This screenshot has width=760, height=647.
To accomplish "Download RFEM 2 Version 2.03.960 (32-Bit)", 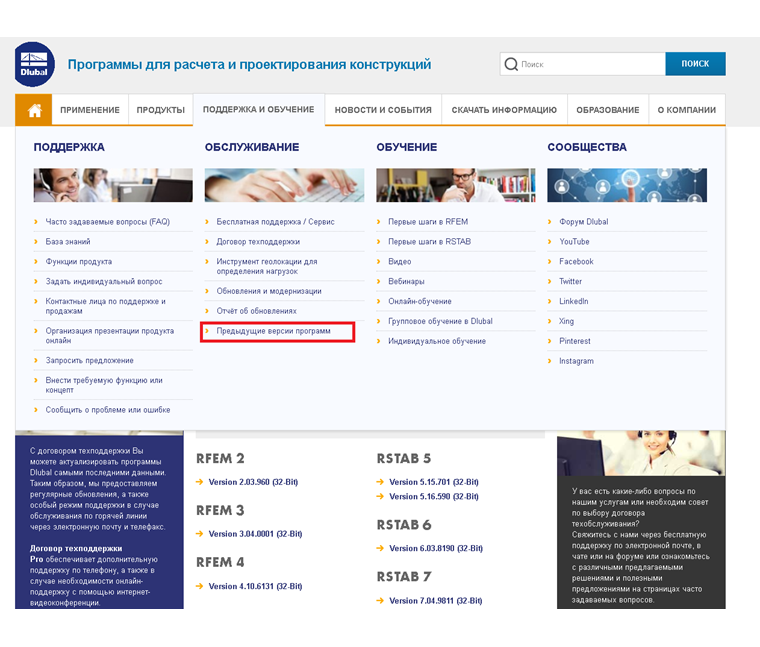I will point(253,482).
